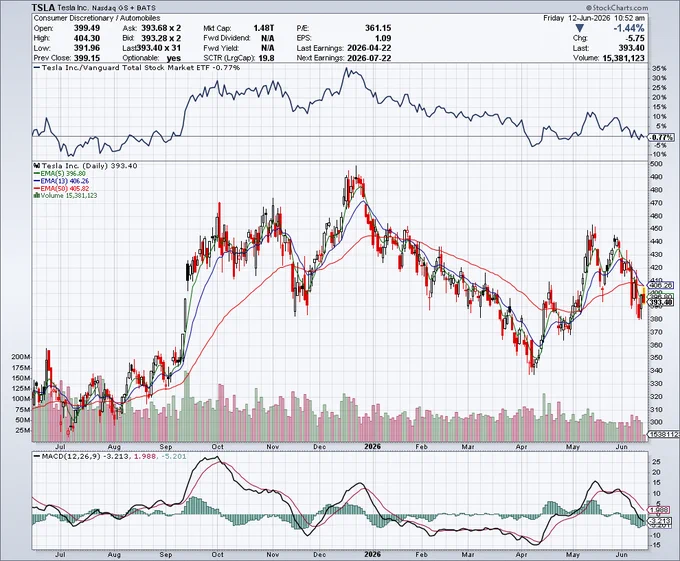Click the -0.77% value tag on the ratio panel axis
The width and height of the screenshot is (680, 561).
(x=661, y=137)
